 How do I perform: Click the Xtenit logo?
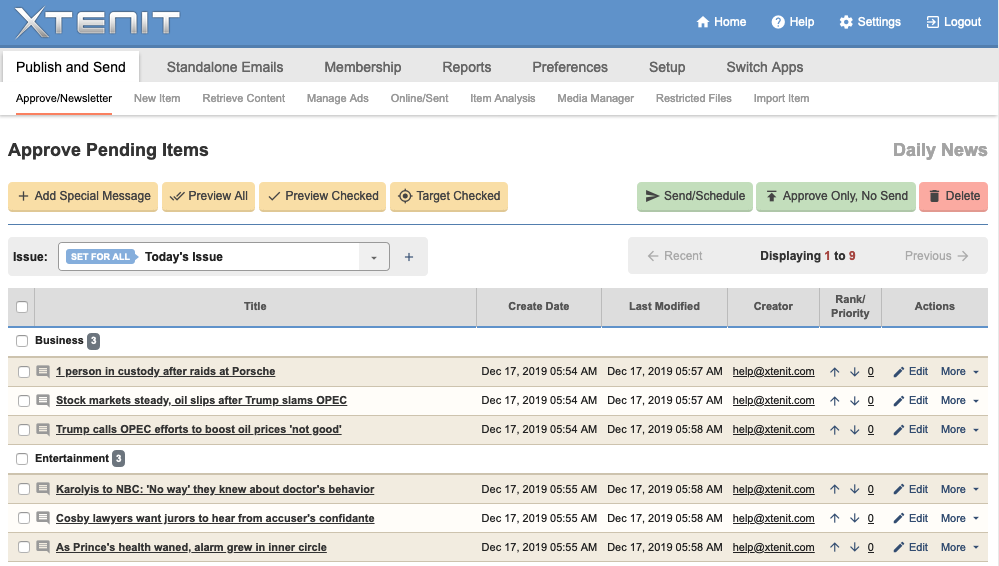pyautogui.click(x=97, y=24)
